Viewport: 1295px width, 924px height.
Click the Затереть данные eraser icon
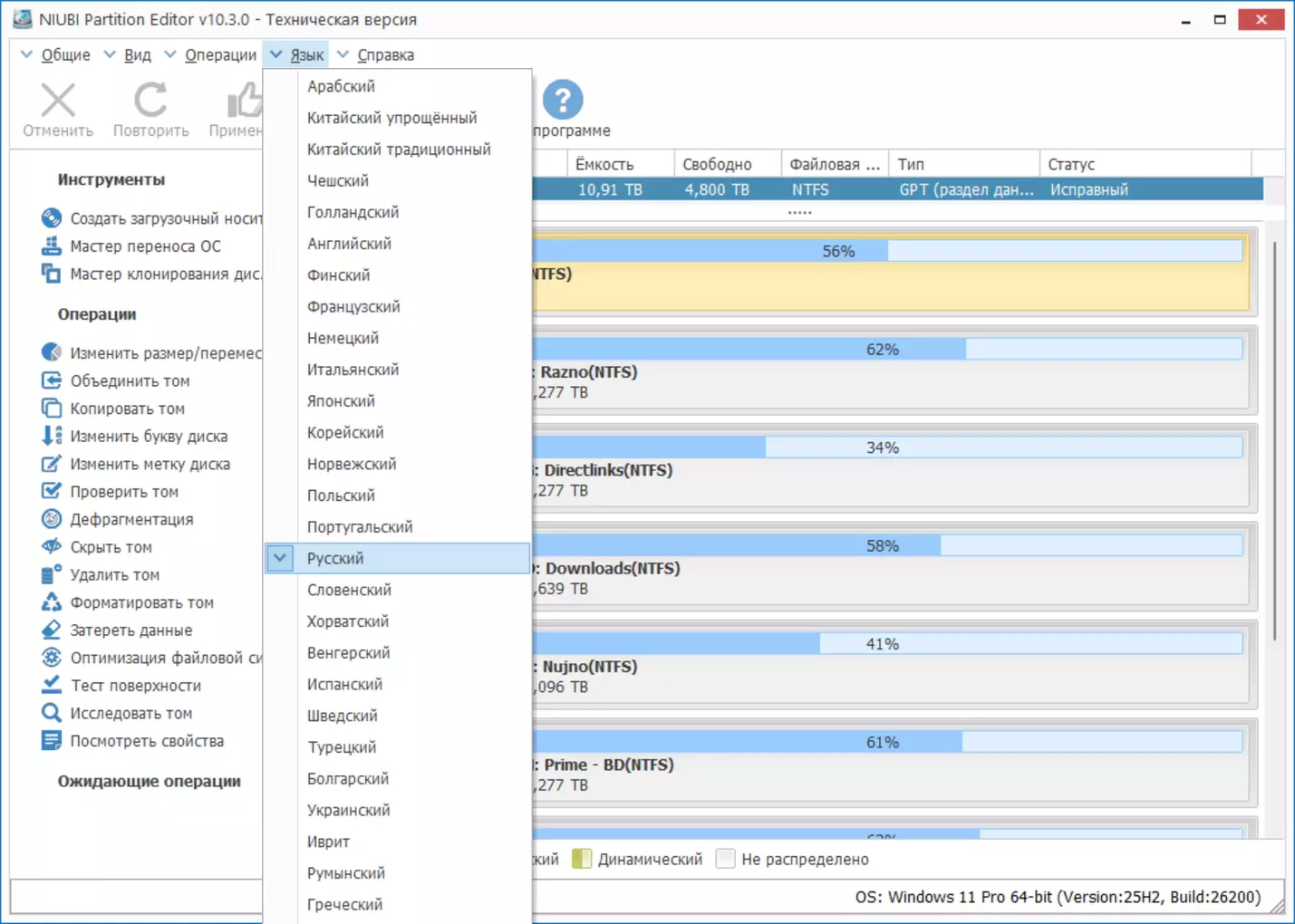point(52,630)
